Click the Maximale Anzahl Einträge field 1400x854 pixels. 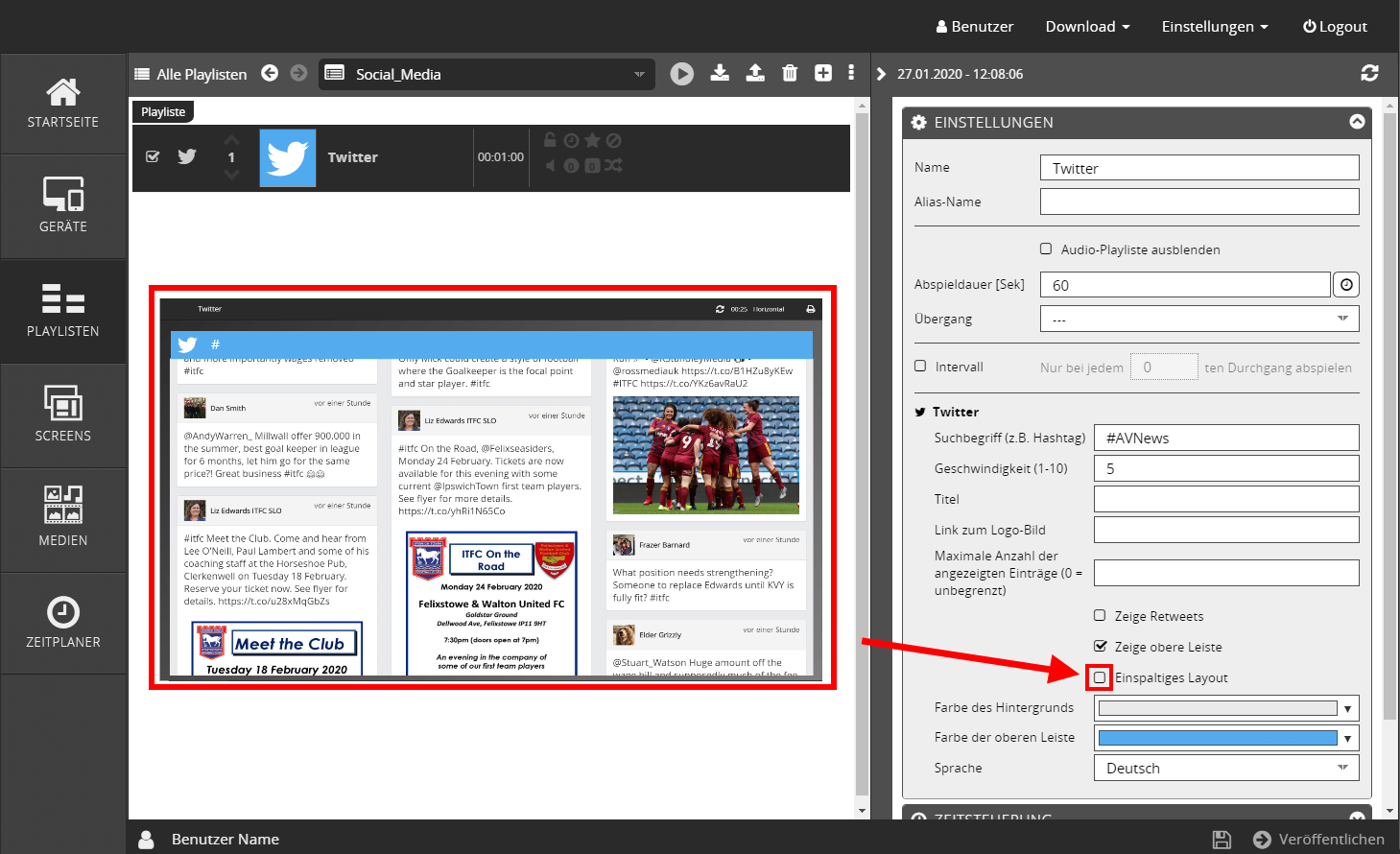tap(1226, 573)
